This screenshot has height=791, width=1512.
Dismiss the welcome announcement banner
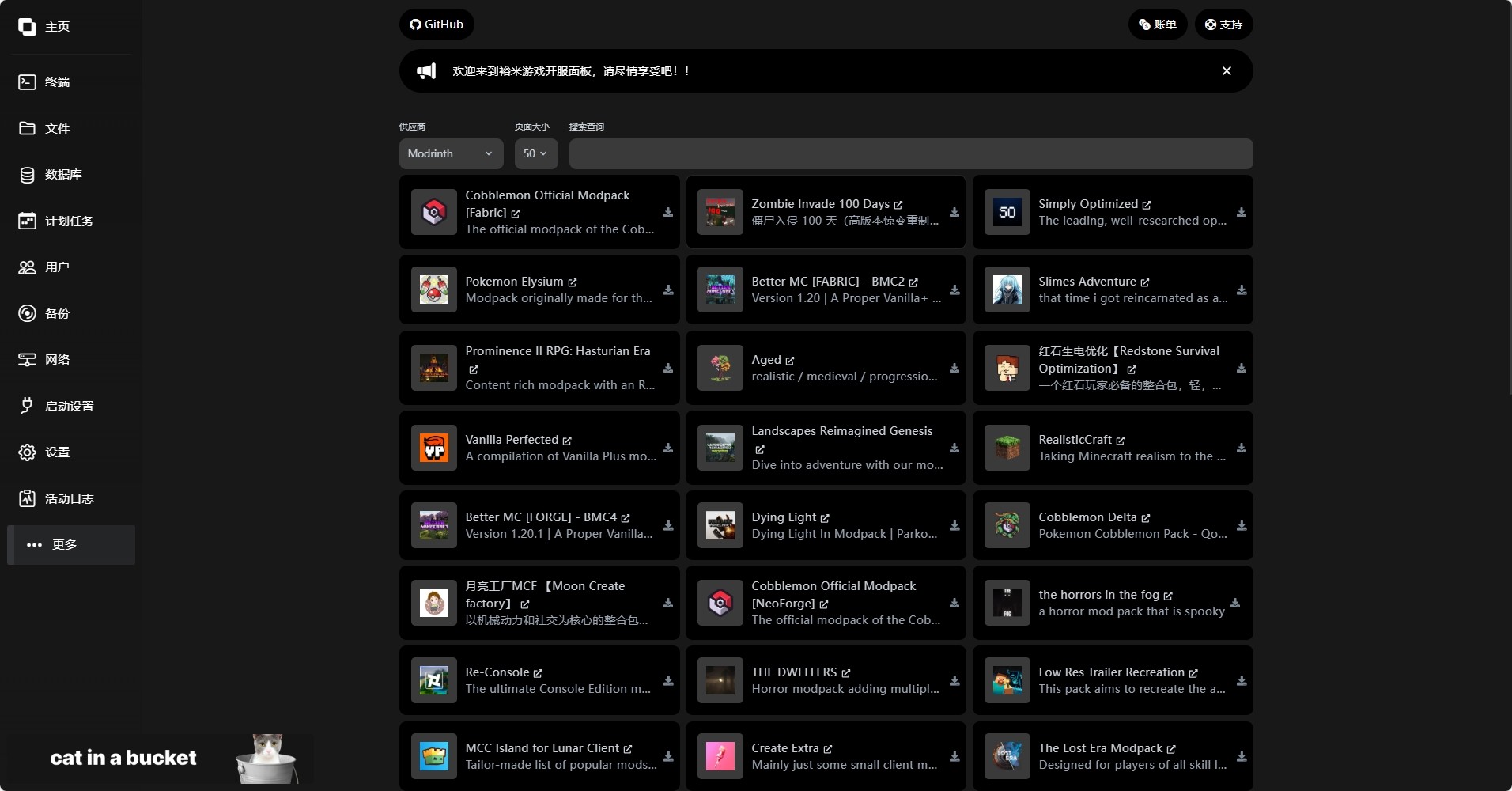pyautogui.click(x=1227, y=71)
